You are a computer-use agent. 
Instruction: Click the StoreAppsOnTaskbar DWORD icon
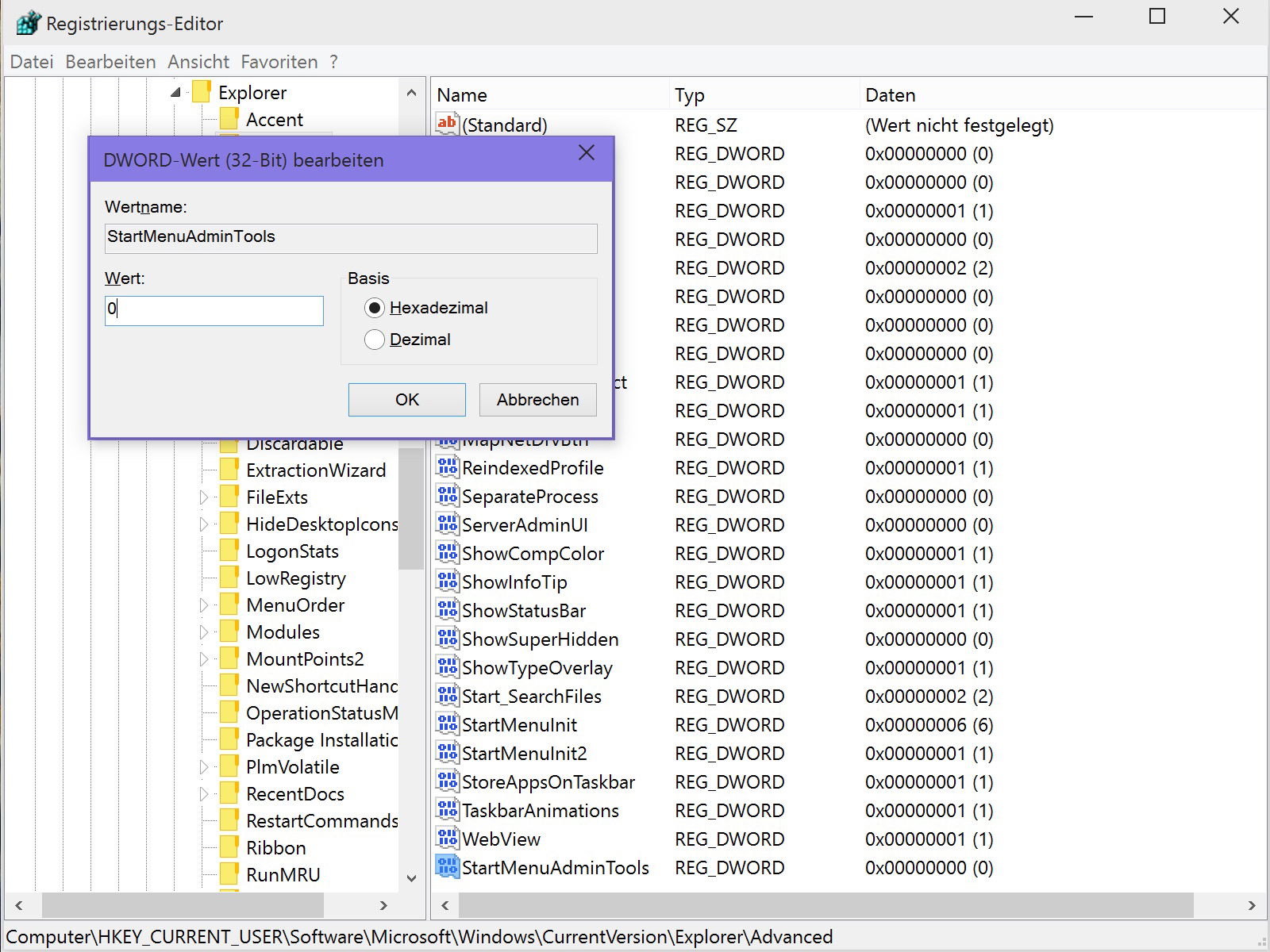coord(448,781)
